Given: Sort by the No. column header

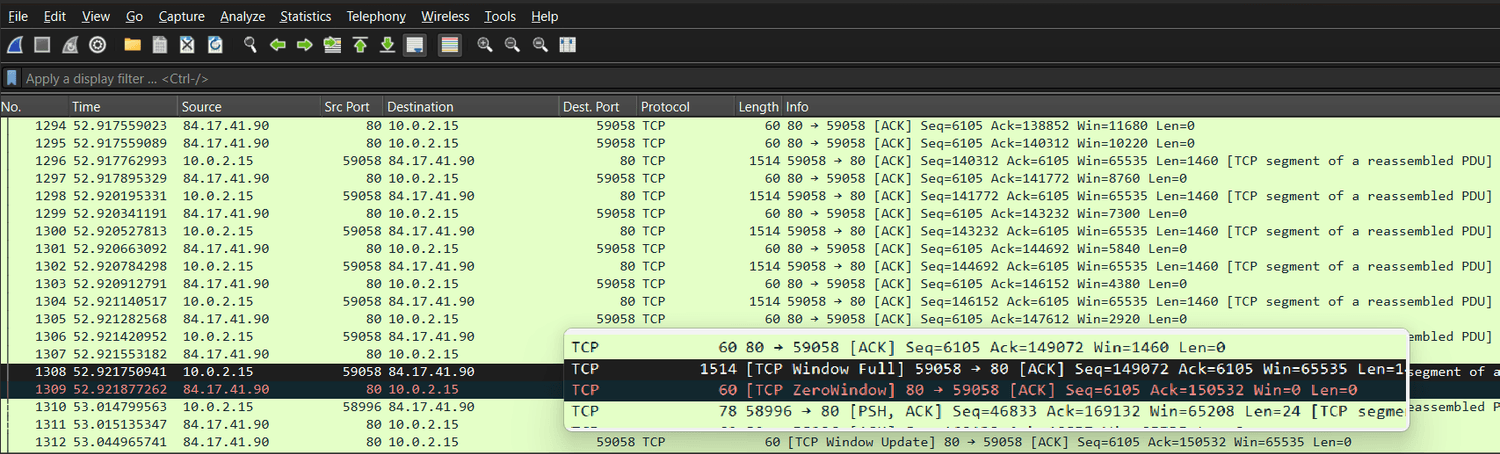Looking at the screenshot, I should click(34, 107).
